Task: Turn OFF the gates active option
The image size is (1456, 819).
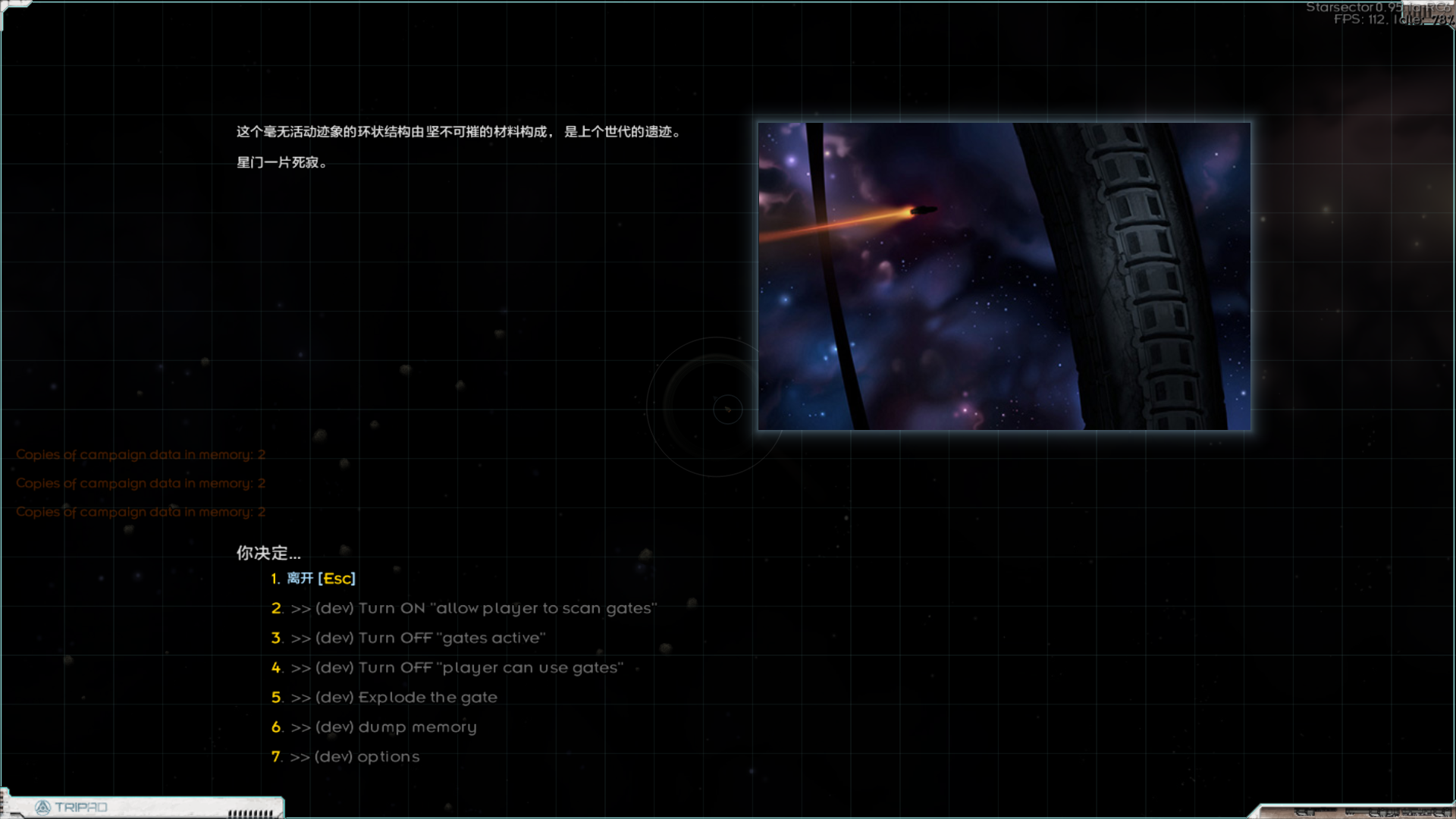Action: (x=418, y=638)
